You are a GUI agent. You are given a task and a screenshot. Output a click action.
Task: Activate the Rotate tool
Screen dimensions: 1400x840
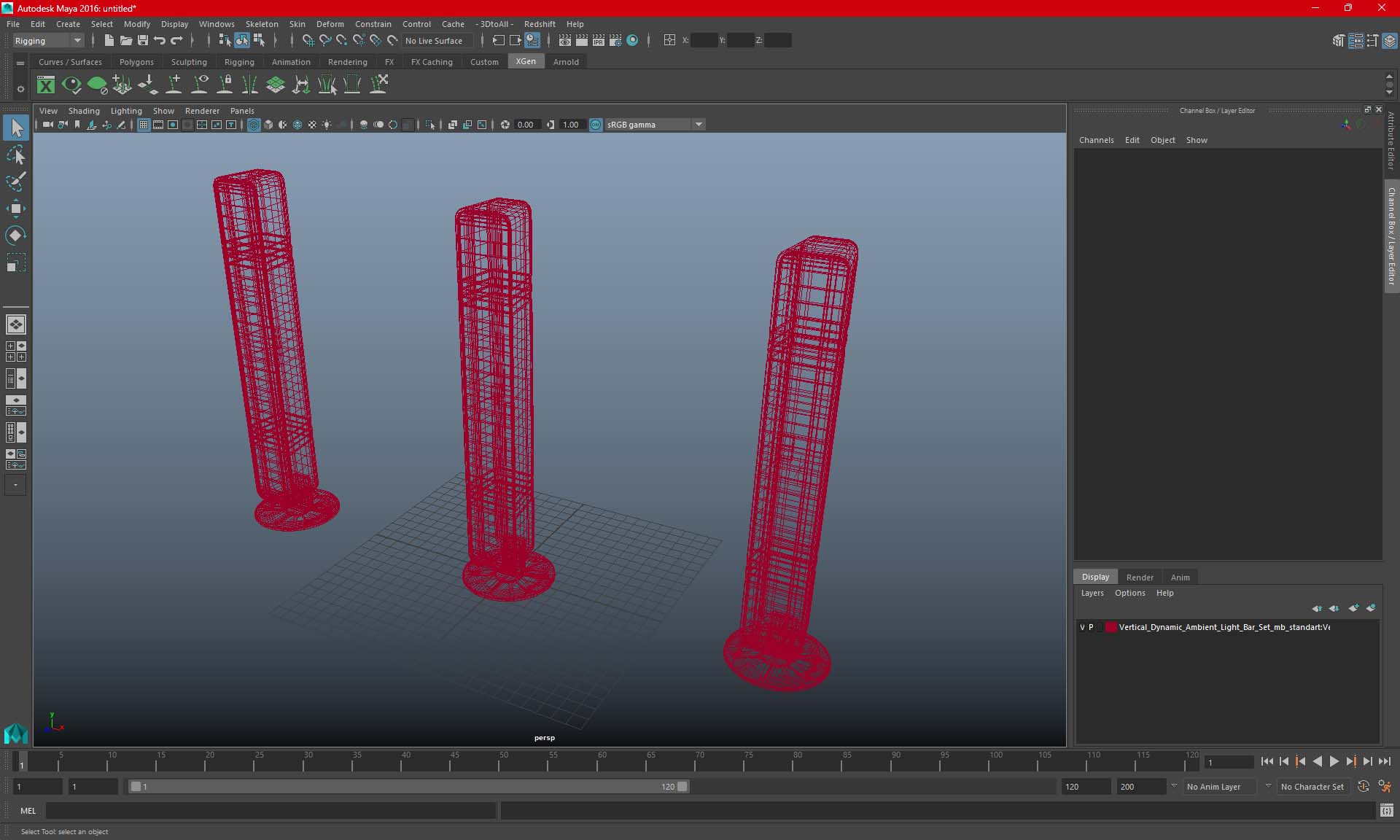pyautogui.click(x=16, y=235)
